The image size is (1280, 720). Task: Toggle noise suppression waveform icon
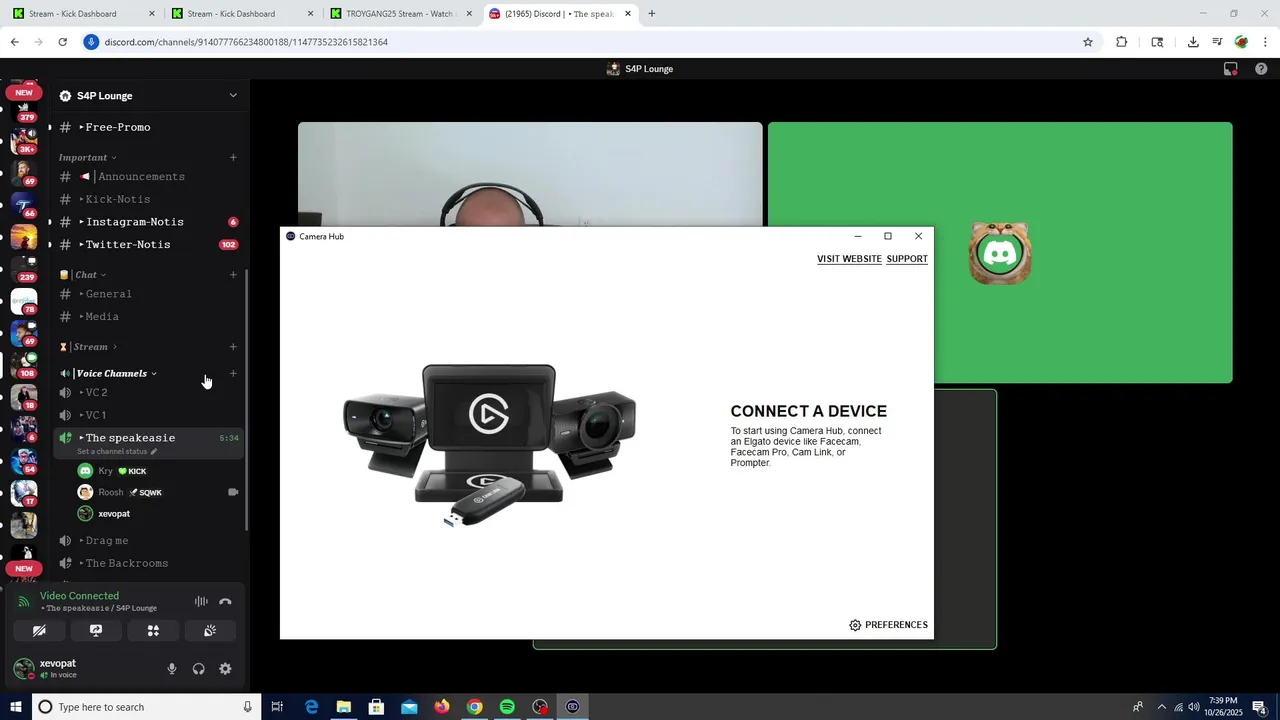click(x=201, y=602)
